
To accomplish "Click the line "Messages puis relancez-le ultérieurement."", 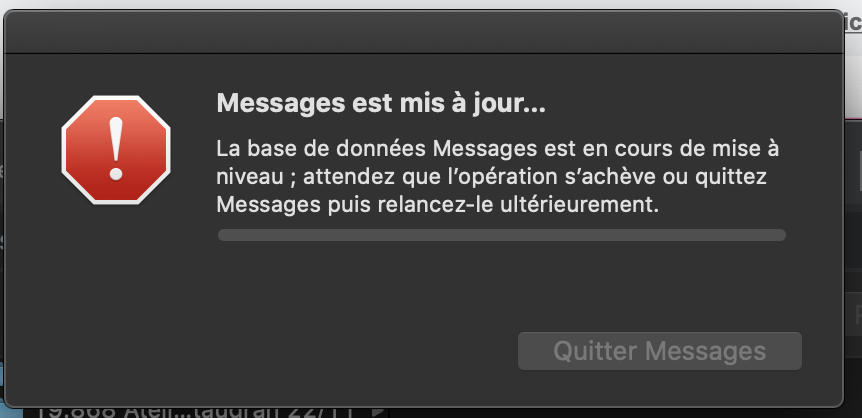I will click(x=438, y=205).
